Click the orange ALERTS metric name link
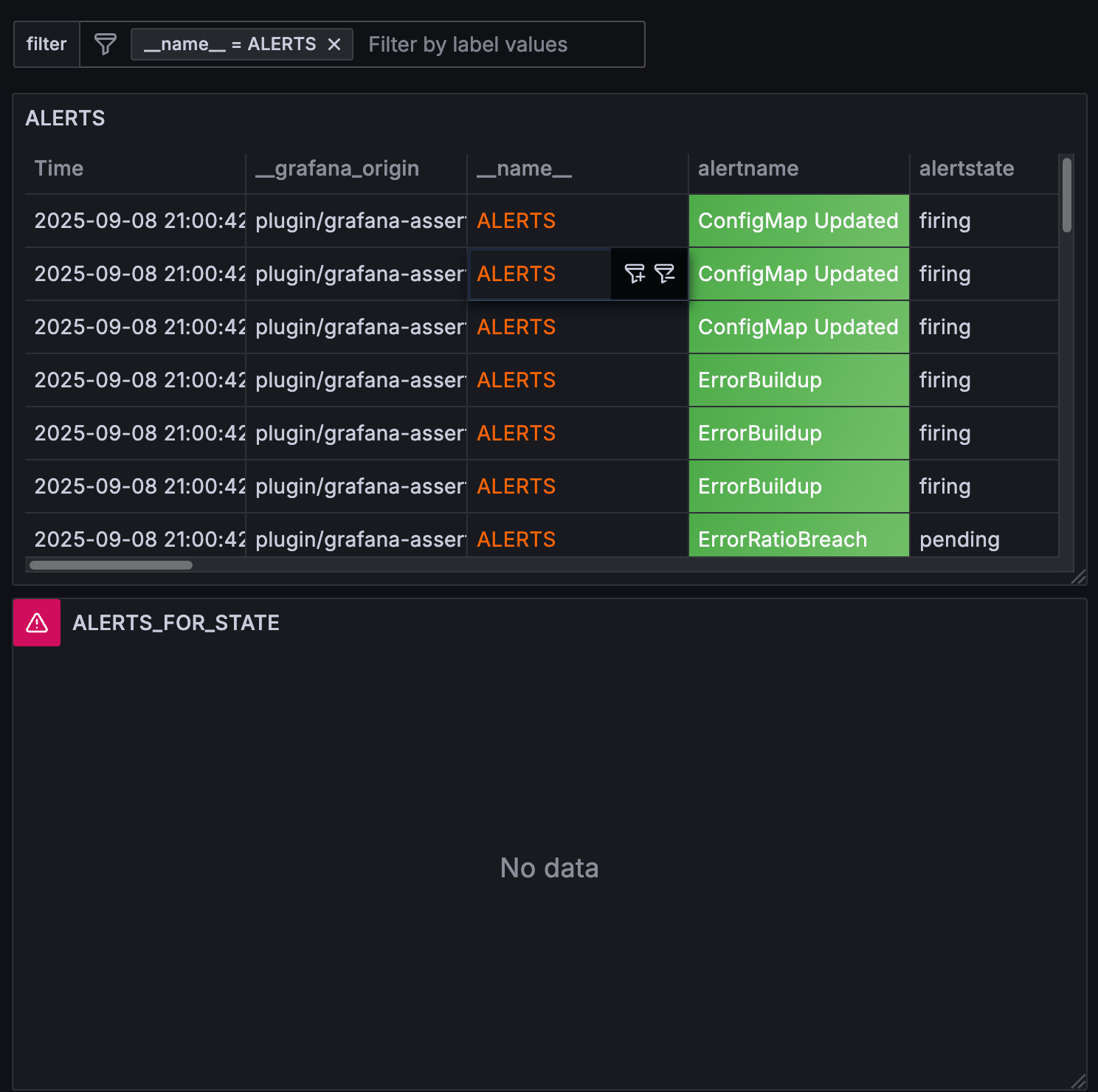The width and height of the screenshot is (1098, 1092). (x=515, y=221)
